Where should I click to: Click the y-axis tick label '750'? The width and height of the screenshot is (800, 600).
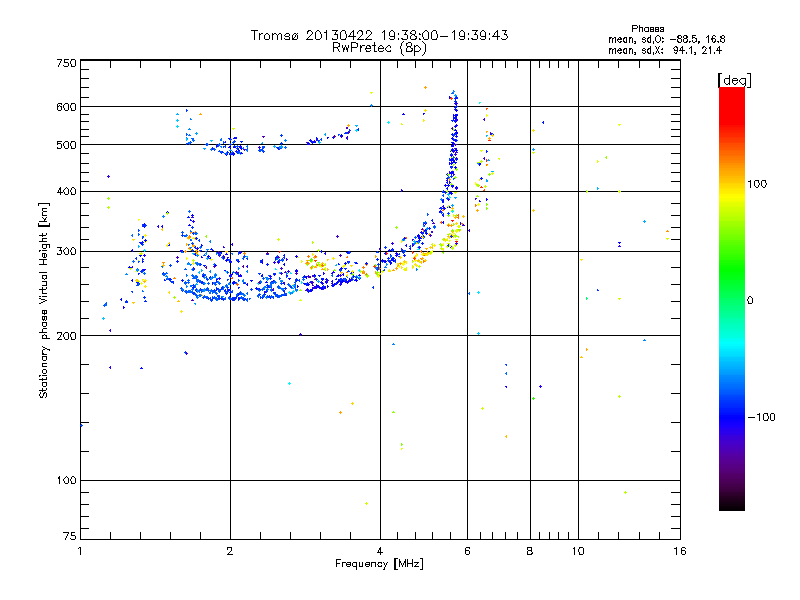[67, 63]
